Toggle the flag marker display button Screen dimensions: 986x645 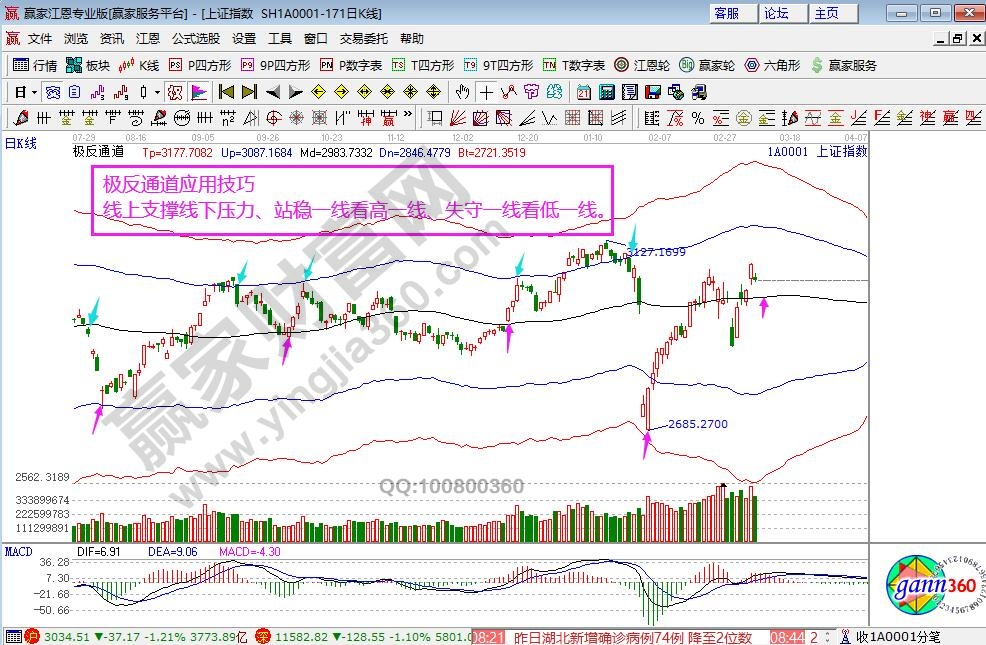pyautogui.click(x=199, y=92)
